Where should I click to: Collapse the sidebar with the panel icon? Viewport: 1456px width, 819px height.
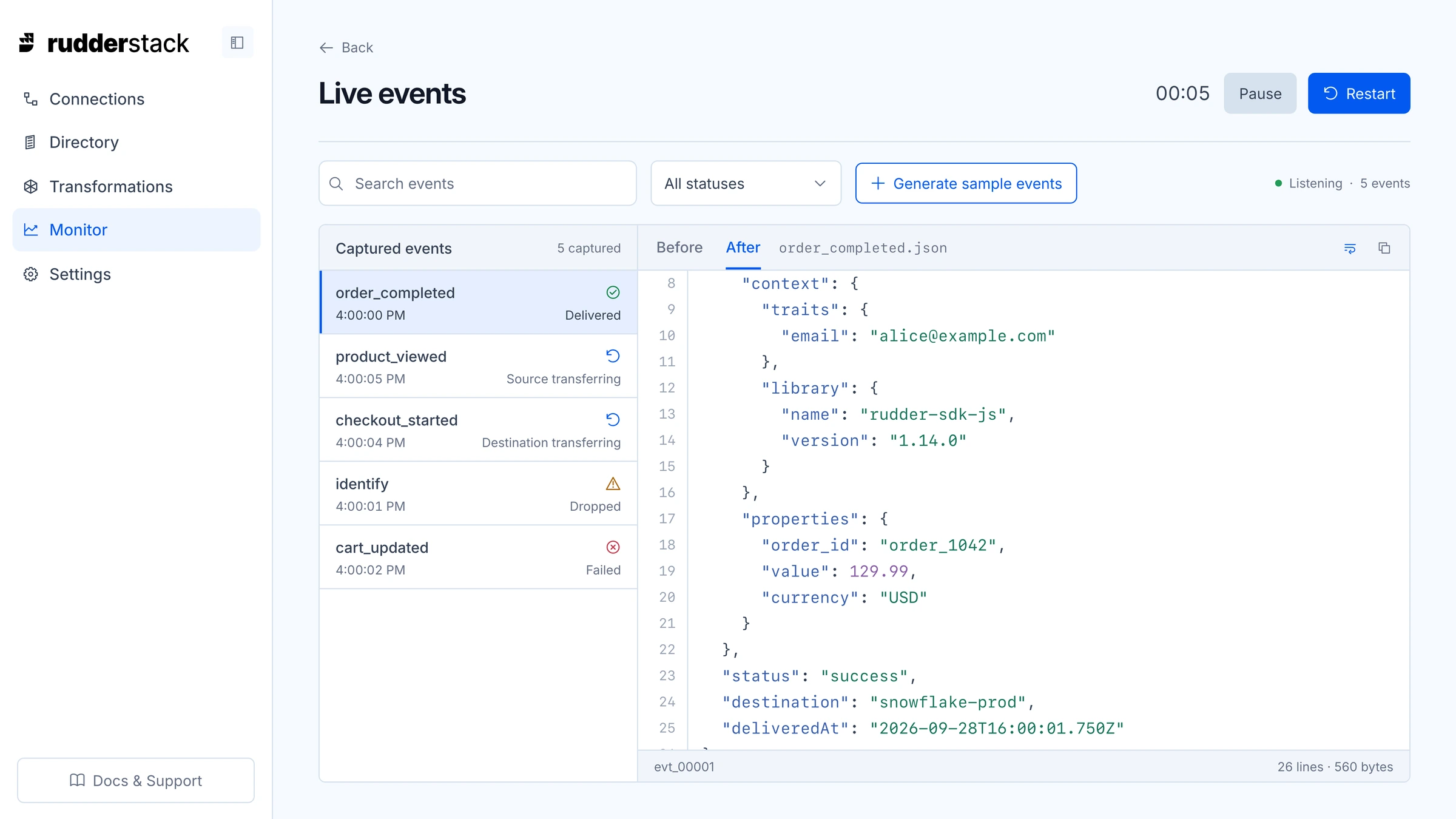[237, 42]
